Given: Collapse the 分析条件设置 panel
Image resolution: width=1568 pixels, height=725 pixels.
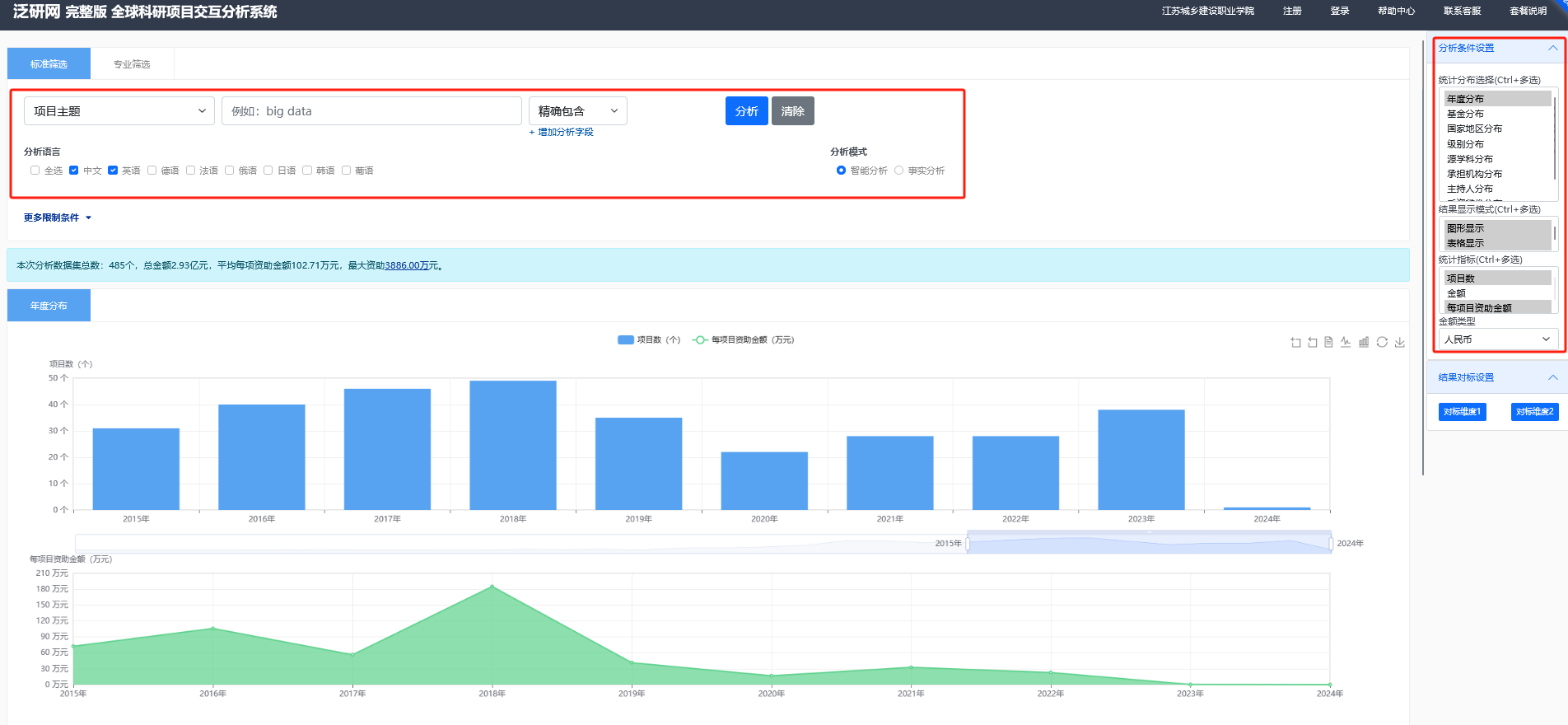Looking at the screenshot, I should [1552, 48].
